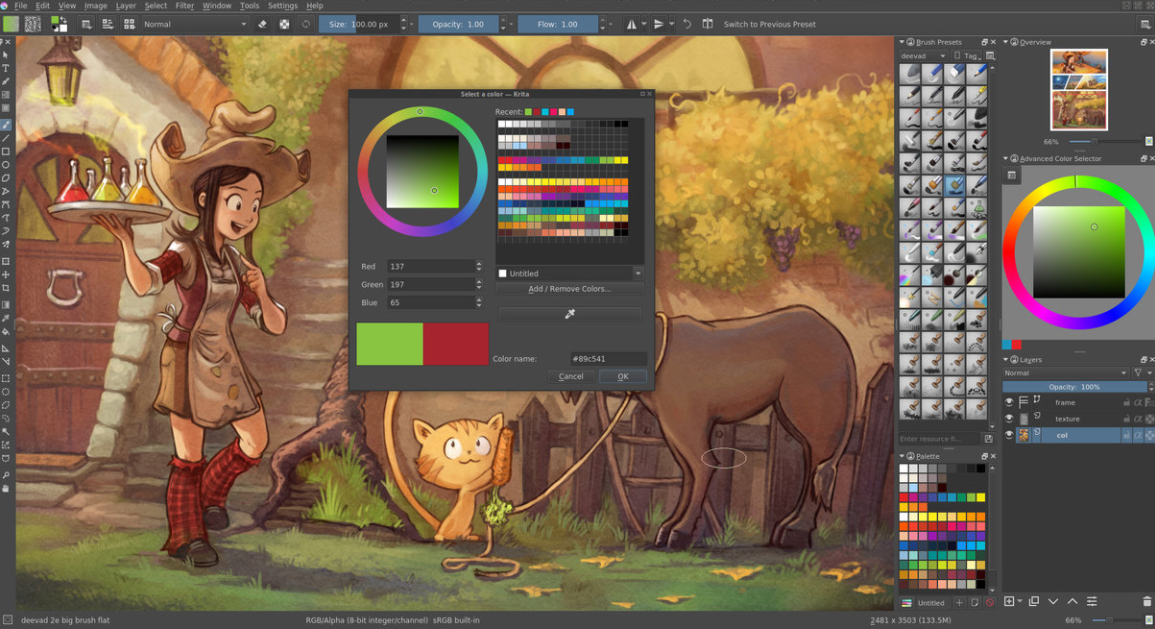This screenshot has width=1155, height=629.
Task: Click the horizontal mirror tool icon
Action: pyautogui.click(x=631, y=24)
